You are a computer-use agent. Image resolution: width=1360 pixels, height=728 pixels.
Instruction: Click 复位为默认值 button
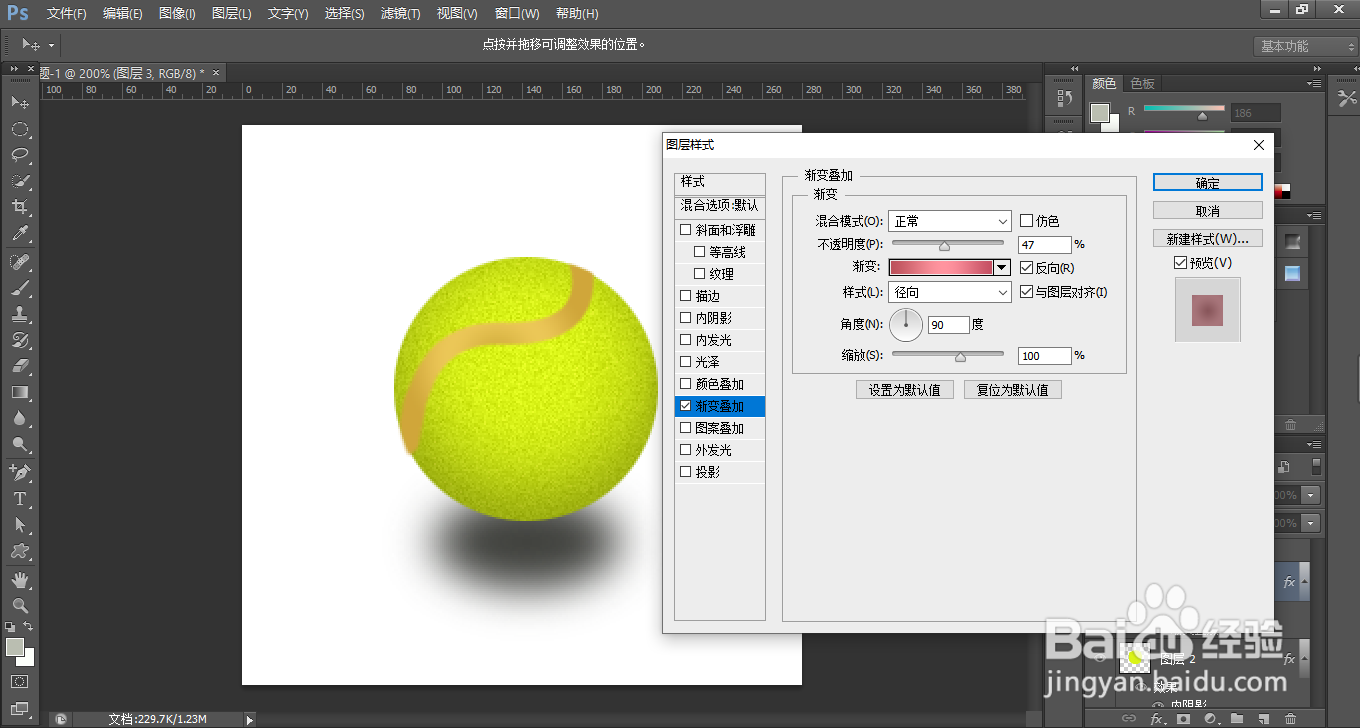click(1013, 390)
